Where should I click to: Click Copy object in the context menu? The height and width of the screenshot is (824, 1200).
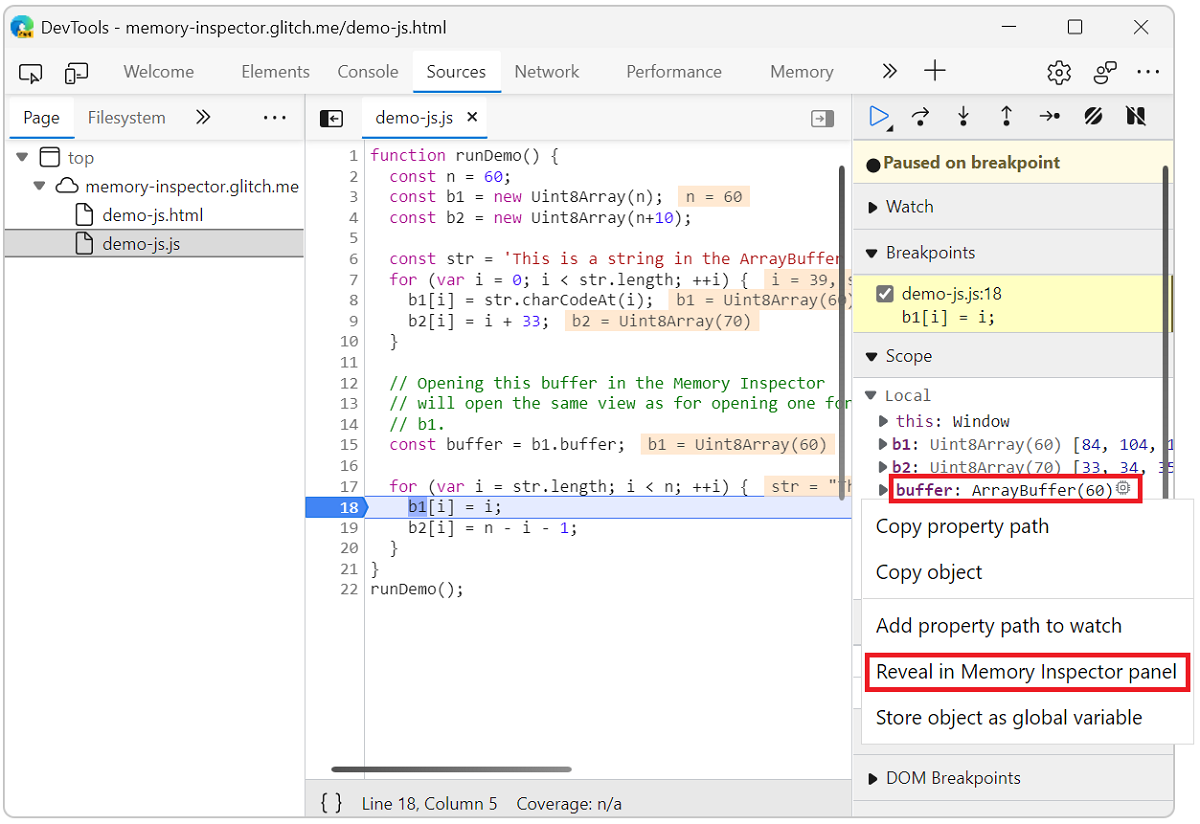pos(928,572)
